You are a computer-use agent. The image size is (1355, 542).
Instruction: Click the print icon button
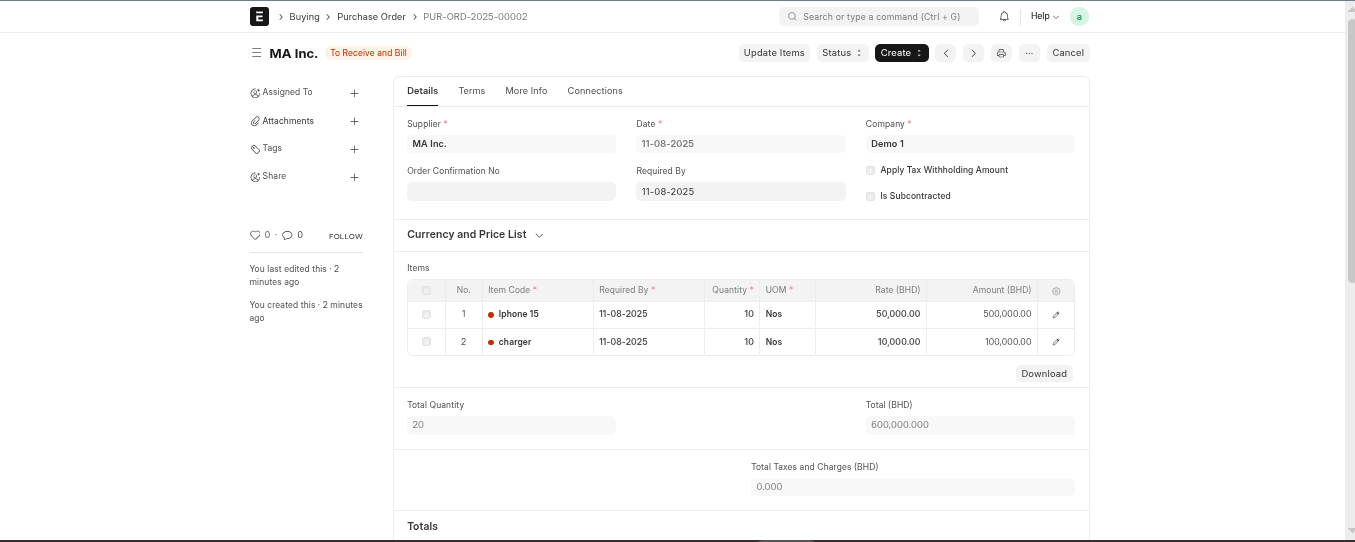(x=1001, y=53)
